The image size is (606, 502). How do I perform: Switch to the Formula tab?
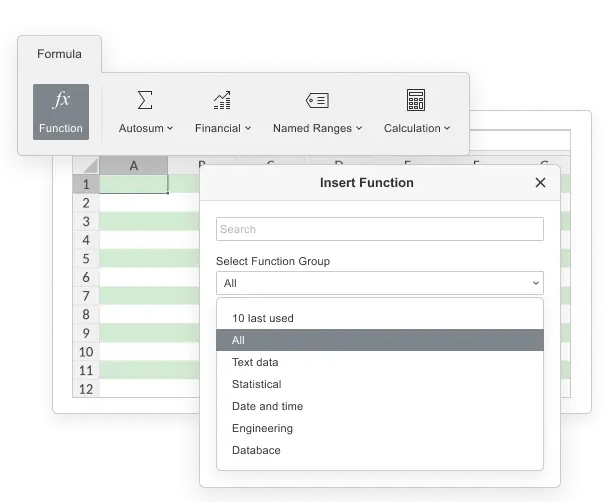point(59,54)
